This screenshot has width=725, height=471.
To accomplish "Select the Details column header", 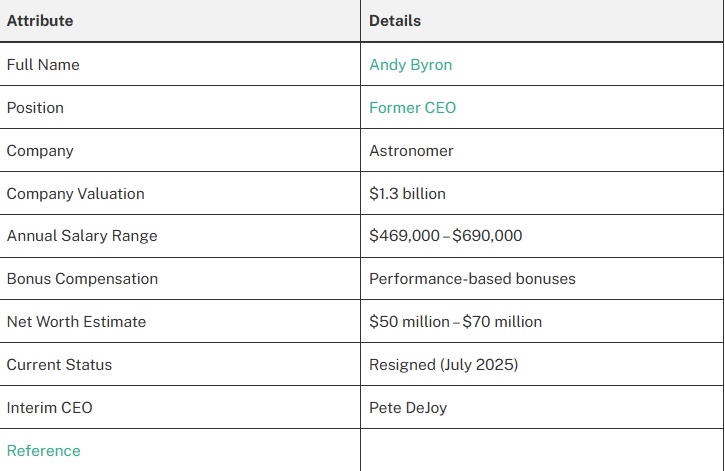I will tap(395, 21).
